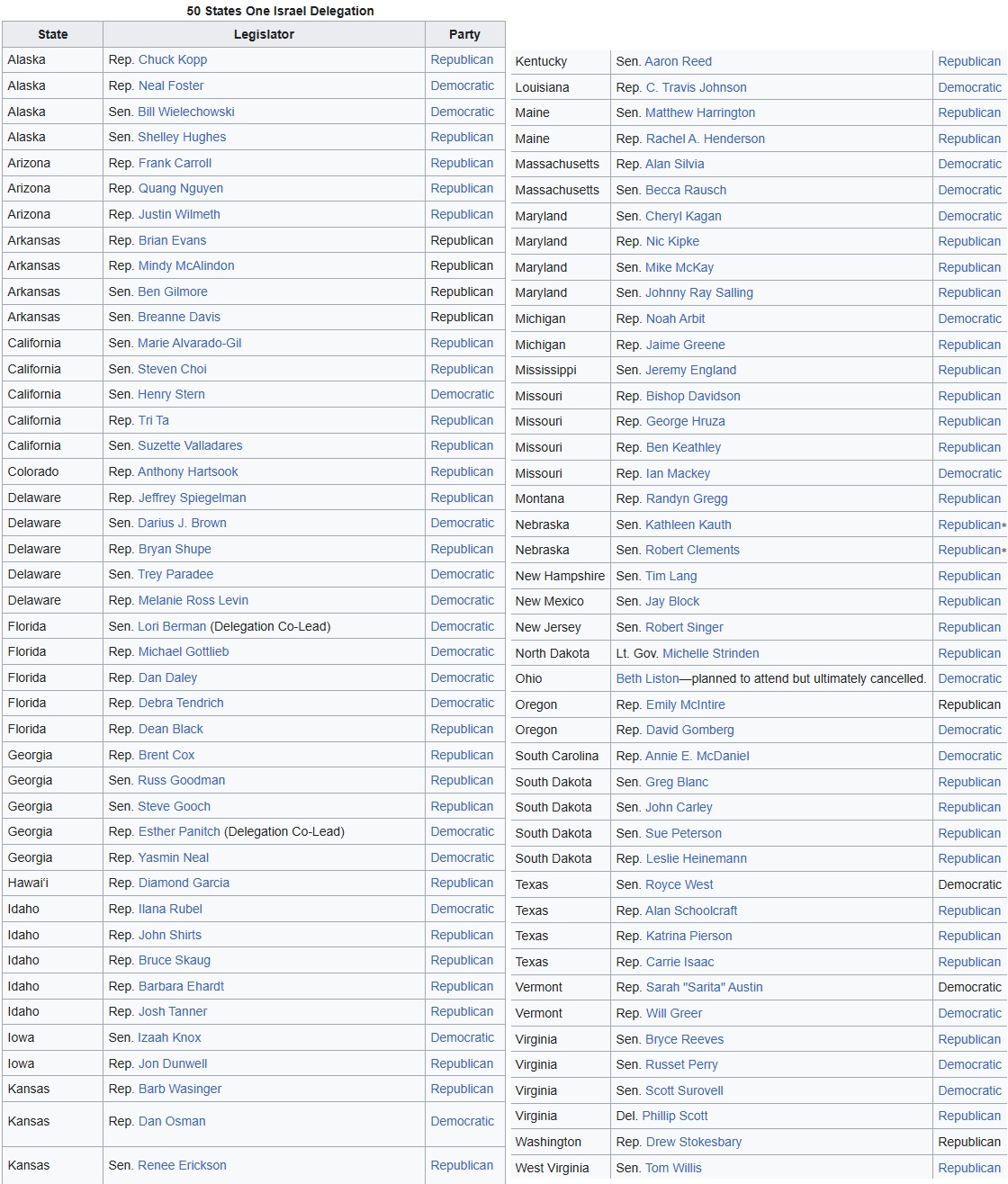This screenshot has height=1184, width=1008.
Task: Open Anthony Hartsook's page
Action: pyautogui.click(x=188, y=471)
